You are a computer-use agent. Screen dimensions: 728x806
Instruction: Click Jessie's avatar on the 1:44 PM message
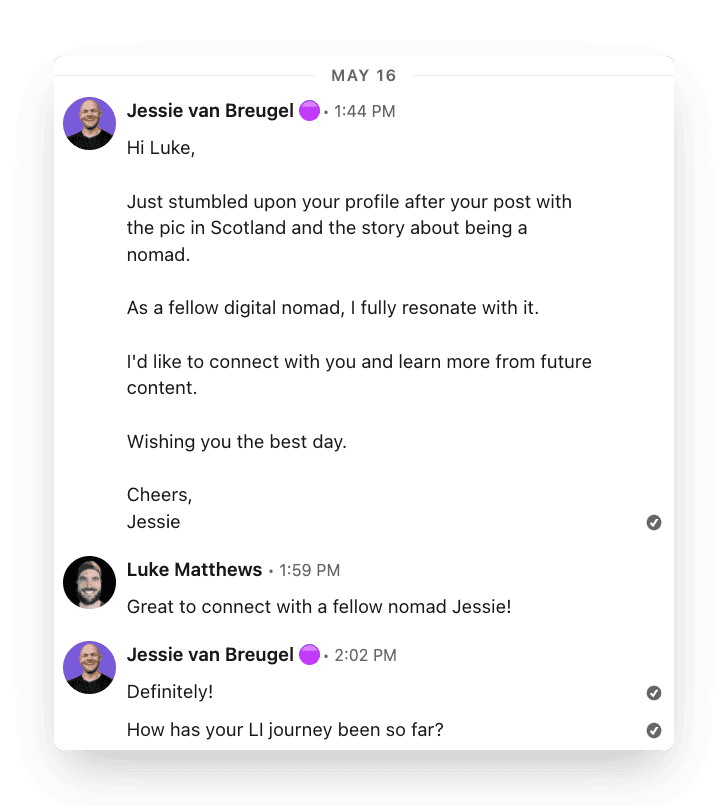[x=89, y=124]
